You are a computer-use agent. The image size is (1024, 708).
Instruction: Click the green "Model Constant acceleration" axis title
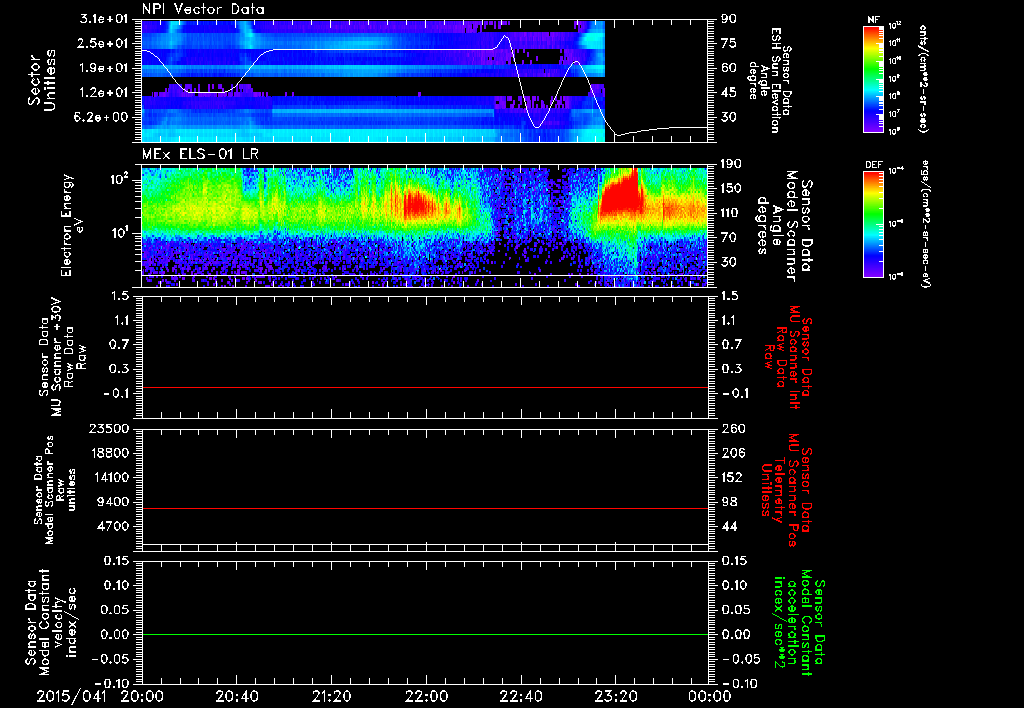[799, 624]
